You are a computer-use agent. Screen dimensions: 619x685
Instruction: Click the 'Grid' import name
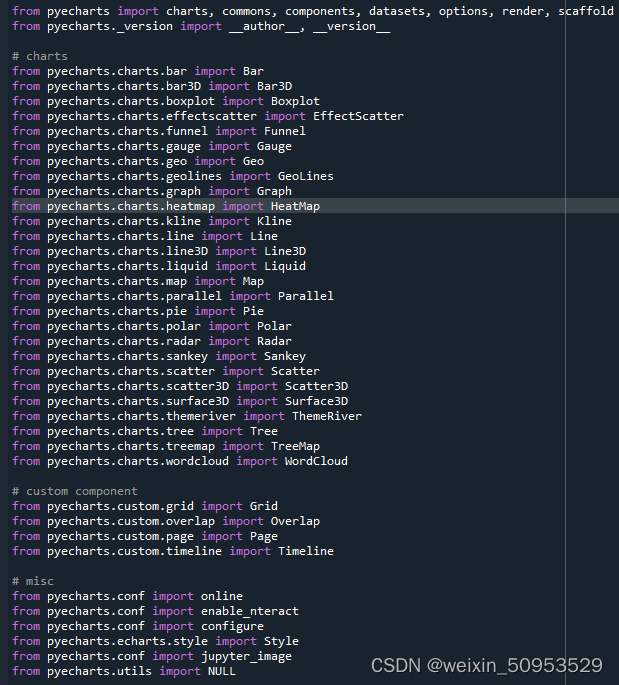pyautogui.click(x=264, y=506)
